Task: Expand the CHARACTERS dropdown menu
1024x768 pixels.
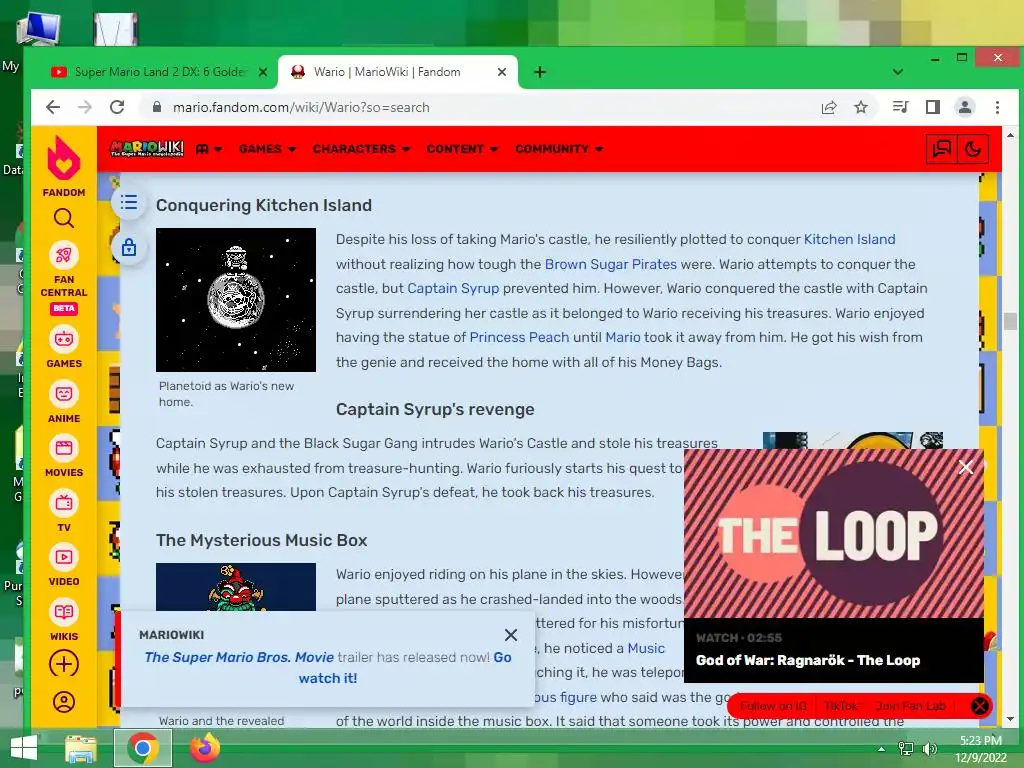Action: point(361,149)
